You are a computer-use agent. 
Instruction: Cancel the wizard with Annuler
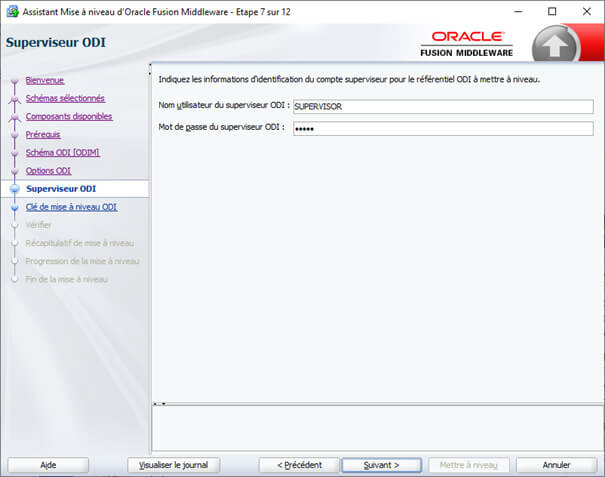pos(556,465)
